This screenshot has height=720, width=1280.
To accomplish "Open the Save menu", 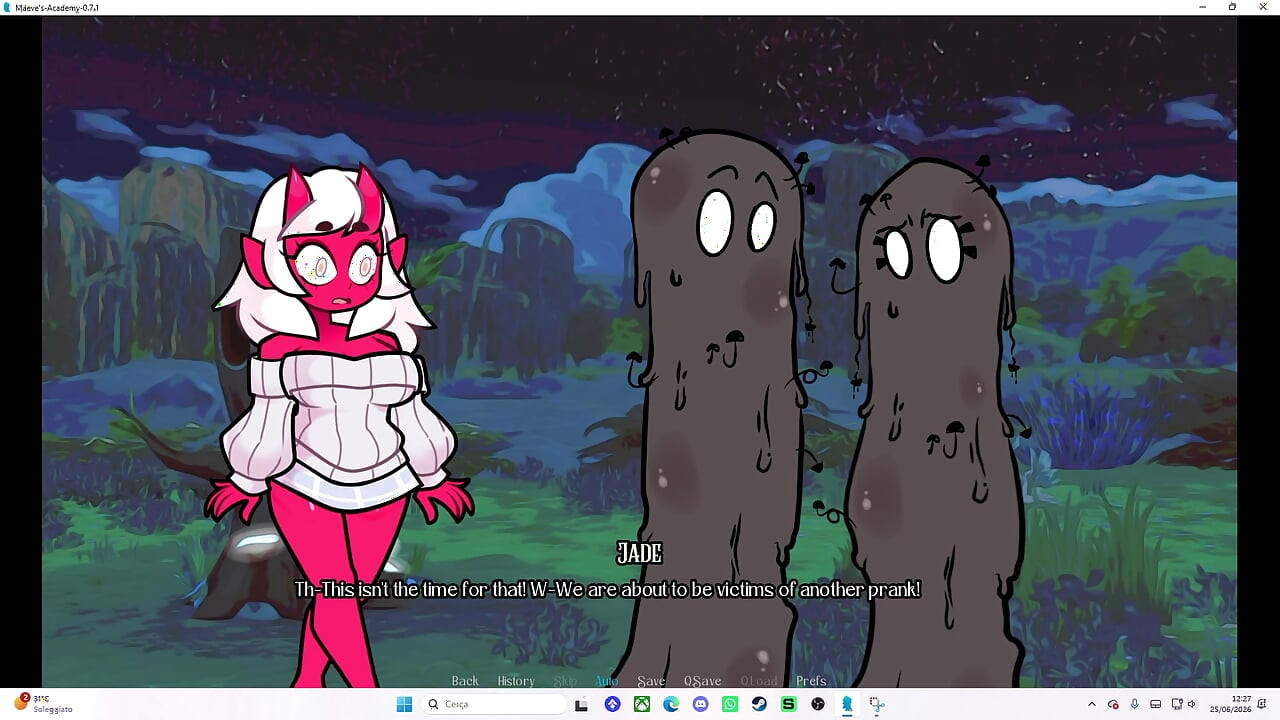I will 651,681.
